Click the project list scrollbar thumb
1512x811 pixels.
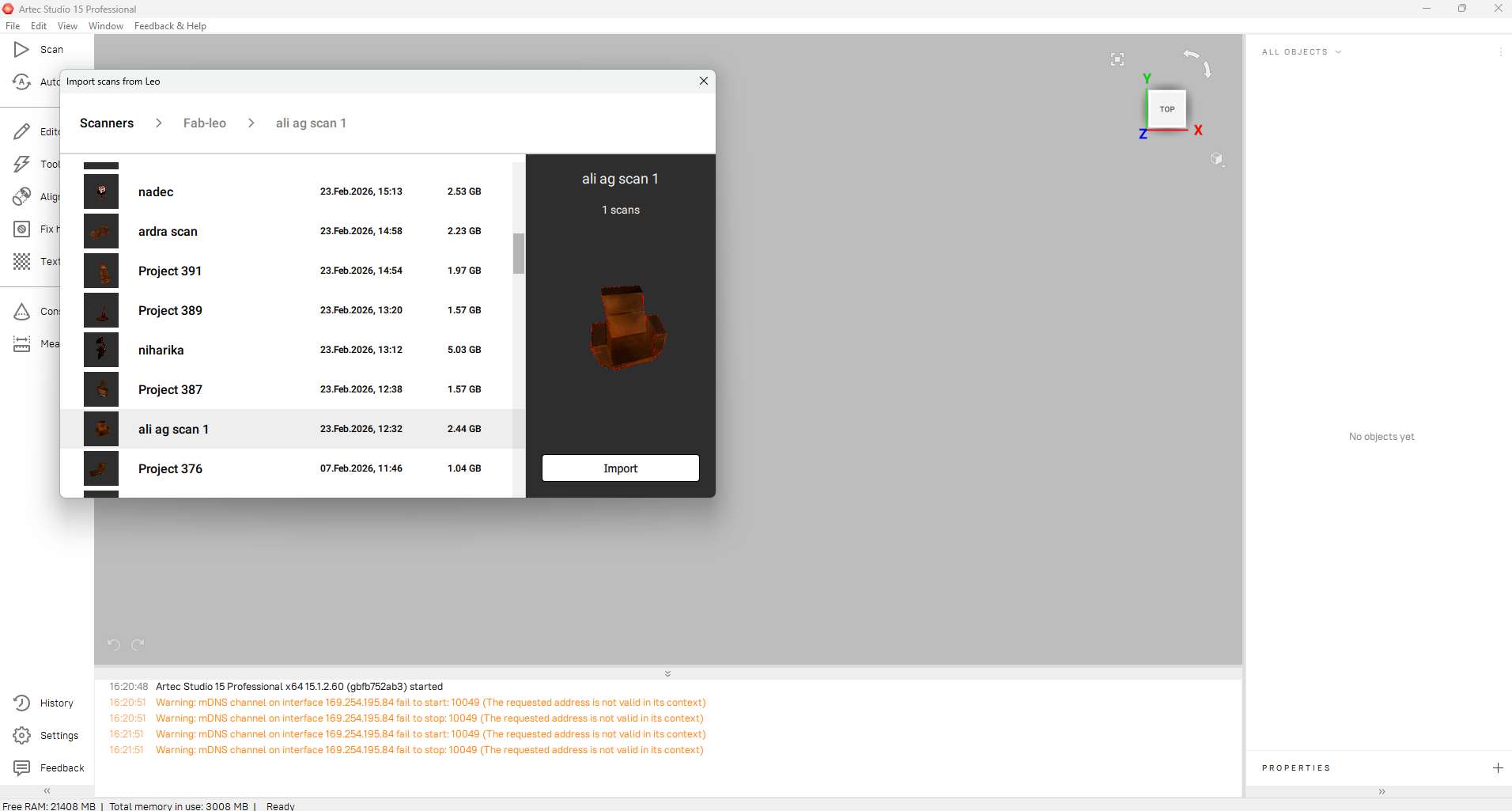[519, 253]
